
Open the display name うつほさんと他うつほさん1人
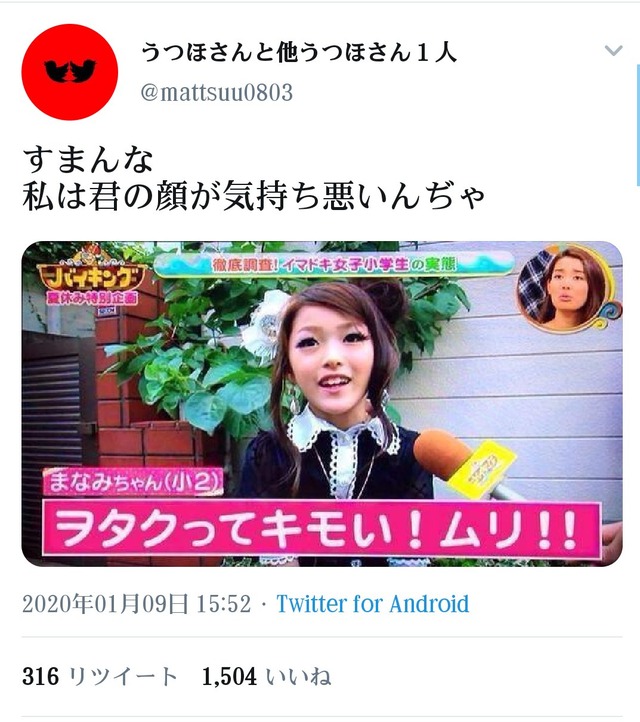pos(299,52)
